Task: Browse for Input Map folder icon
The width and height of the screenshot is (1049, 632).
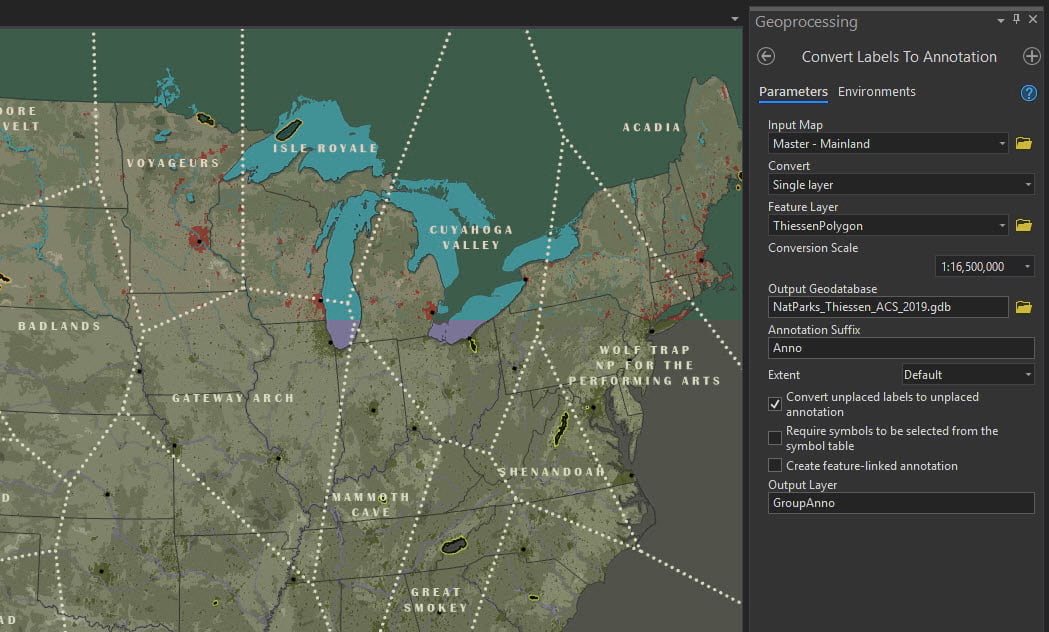Action: coord(1024,143)
